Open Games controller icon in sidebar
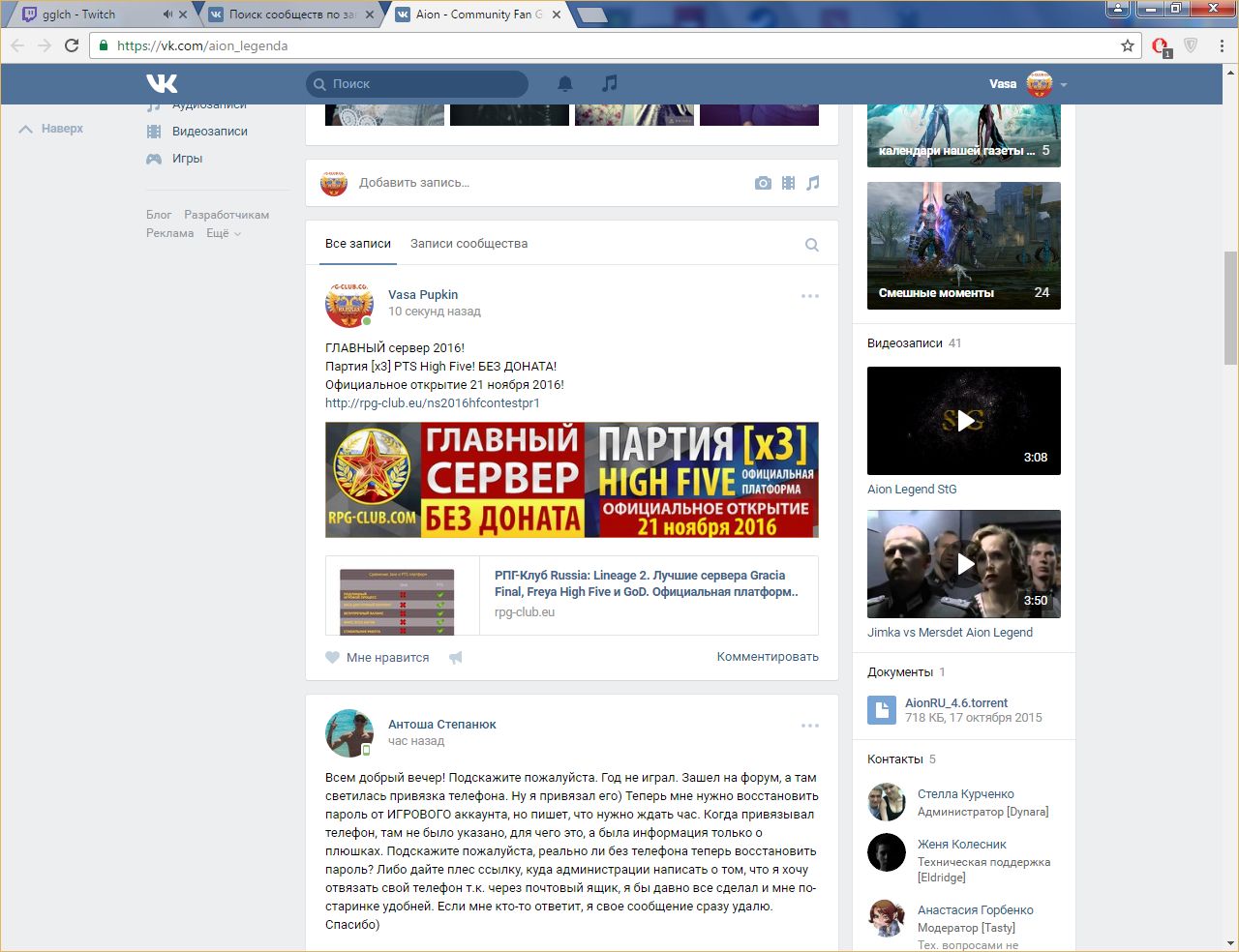The height and width of the screenshot is (952, 1239). coord(154,159)
